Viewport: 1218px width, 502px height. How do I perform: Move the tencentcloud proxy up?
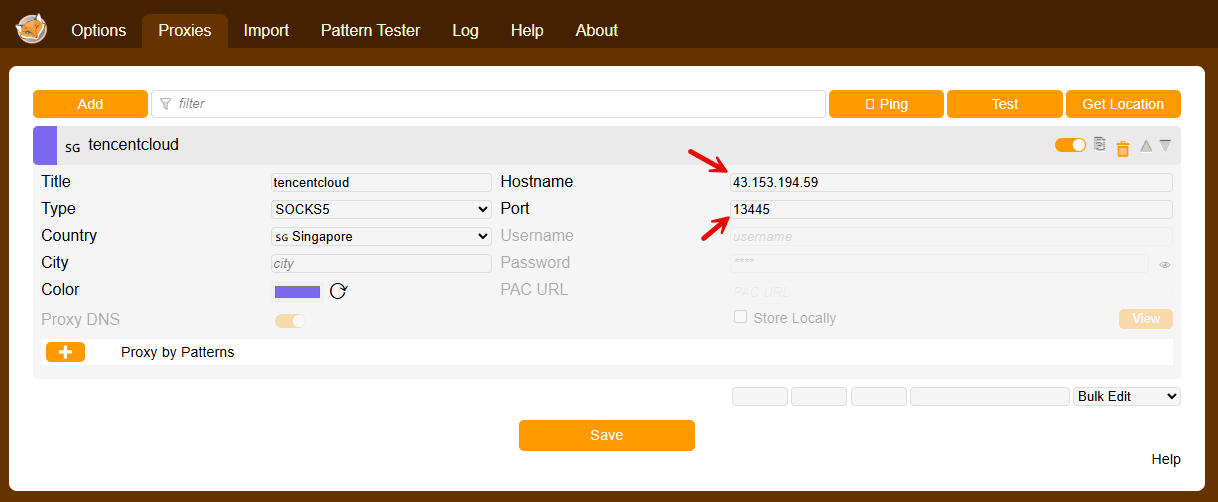pos(1146,146)
